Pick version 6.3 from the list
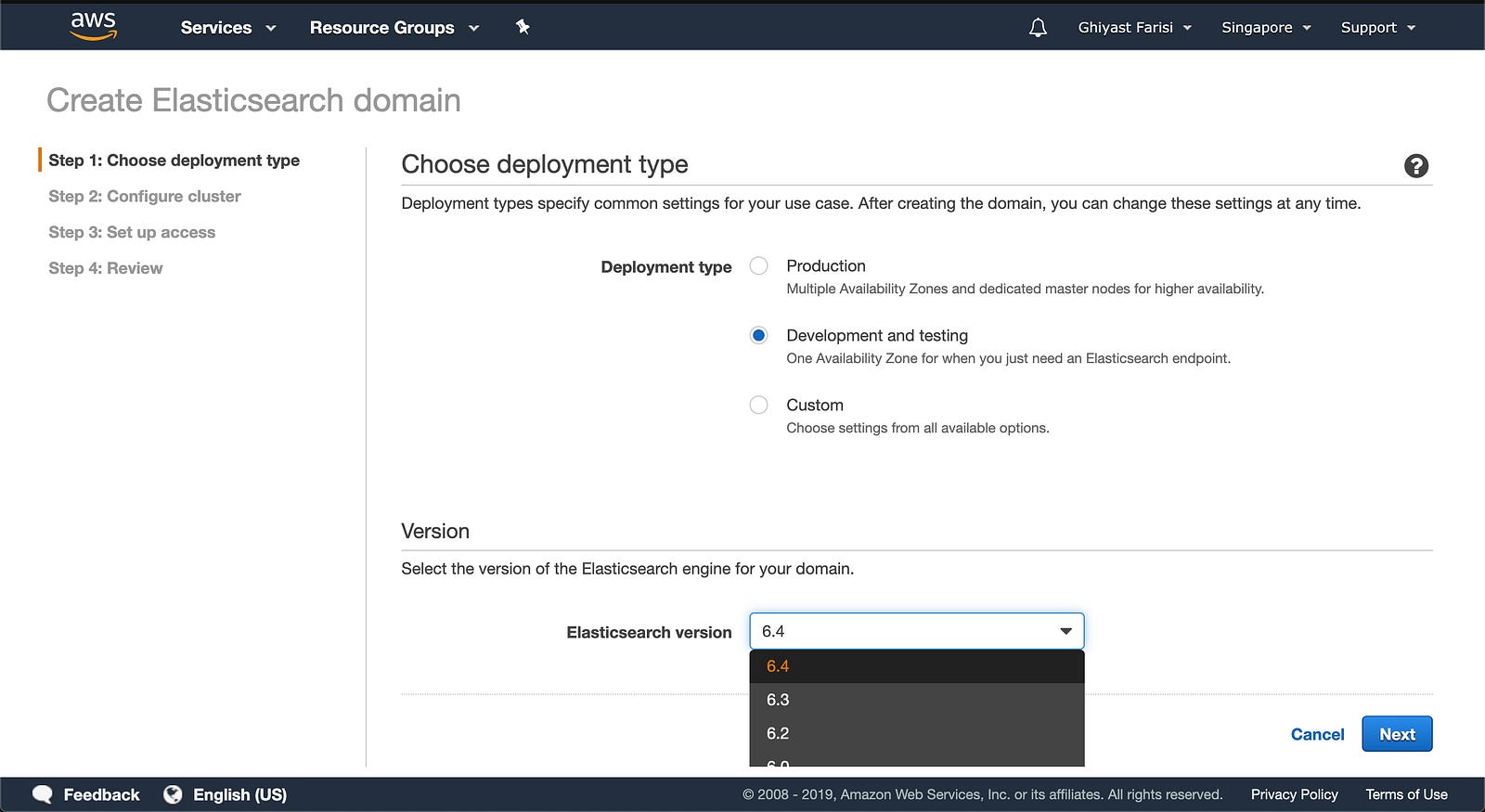The height and width of the screenshot is (812, 1485). point(778,700)
